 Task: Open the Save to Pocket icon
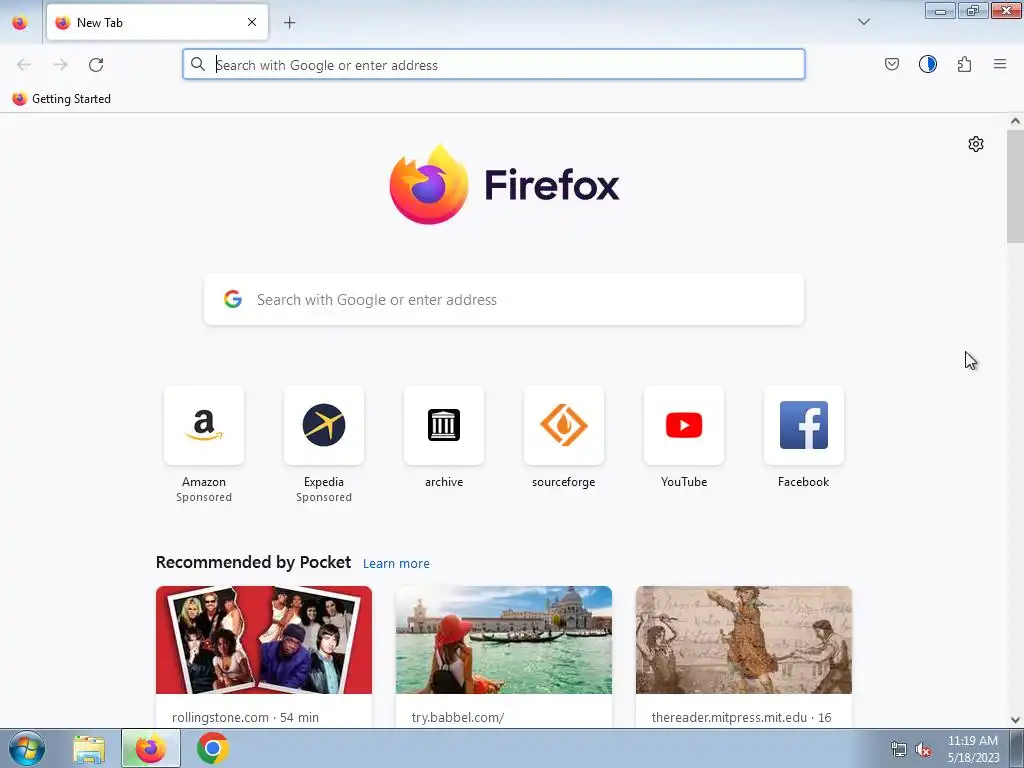[x=891, y=64]
